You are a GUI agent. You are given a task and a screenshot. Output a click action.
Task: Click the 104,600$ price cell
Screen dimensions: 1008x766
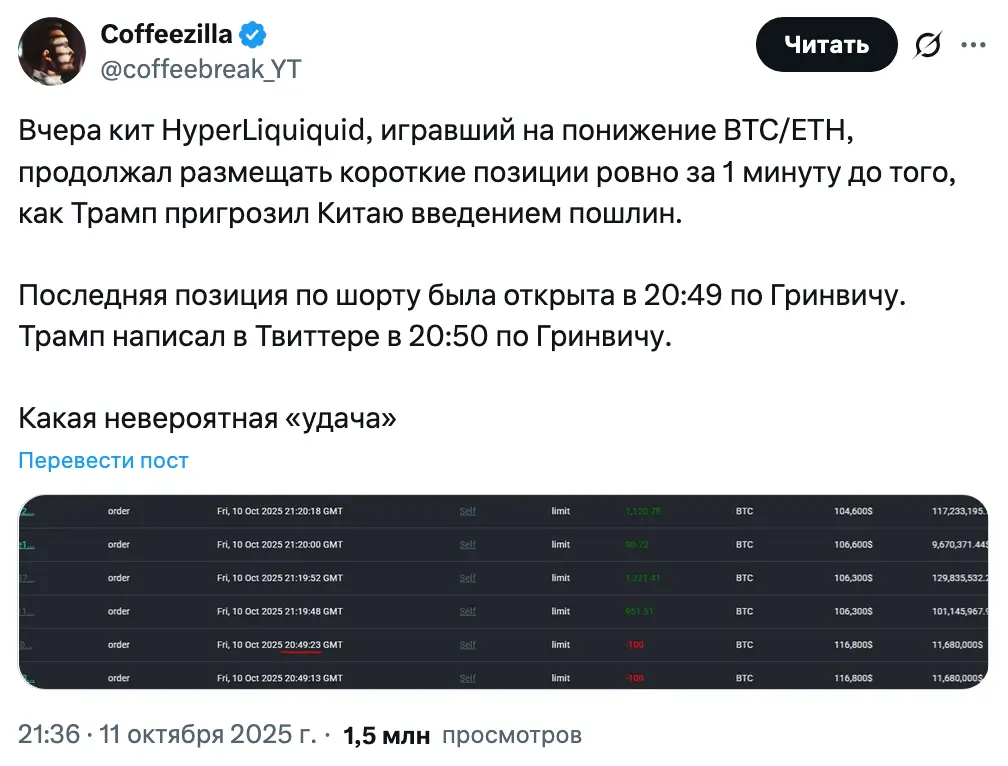853,511
